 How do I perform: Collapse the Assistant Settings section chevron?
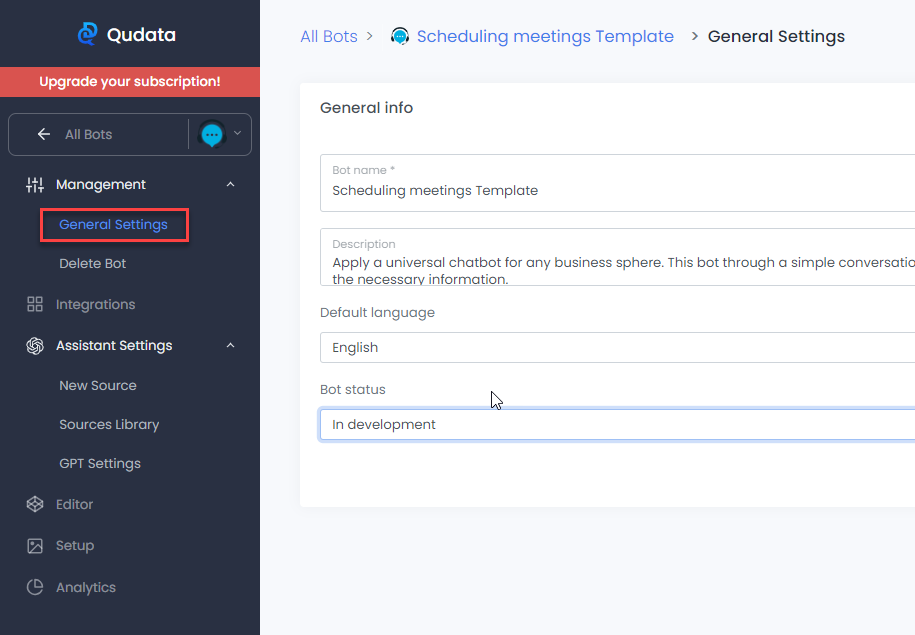(x=231, y=345)
